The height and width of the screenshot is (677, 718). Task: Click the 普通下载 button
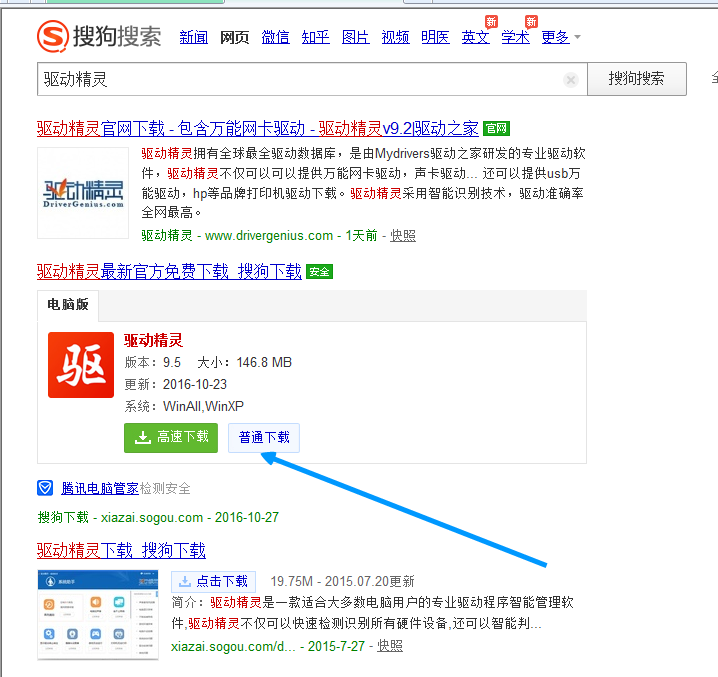point(264,438)
